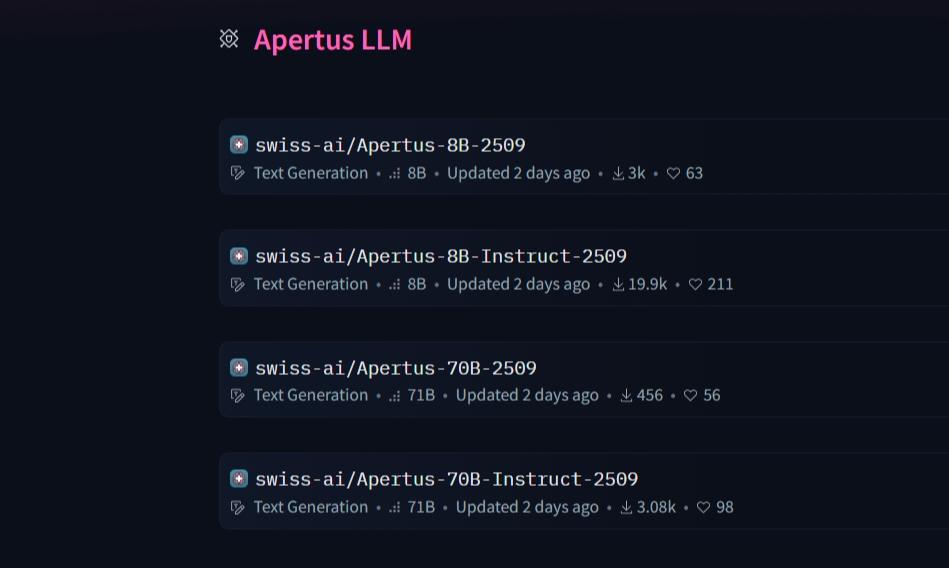This screenshot has width=949, height=568.
Task: Click the swiss-ai avatar for Apertus-70B-2509
Action: (x=238, y=368)
